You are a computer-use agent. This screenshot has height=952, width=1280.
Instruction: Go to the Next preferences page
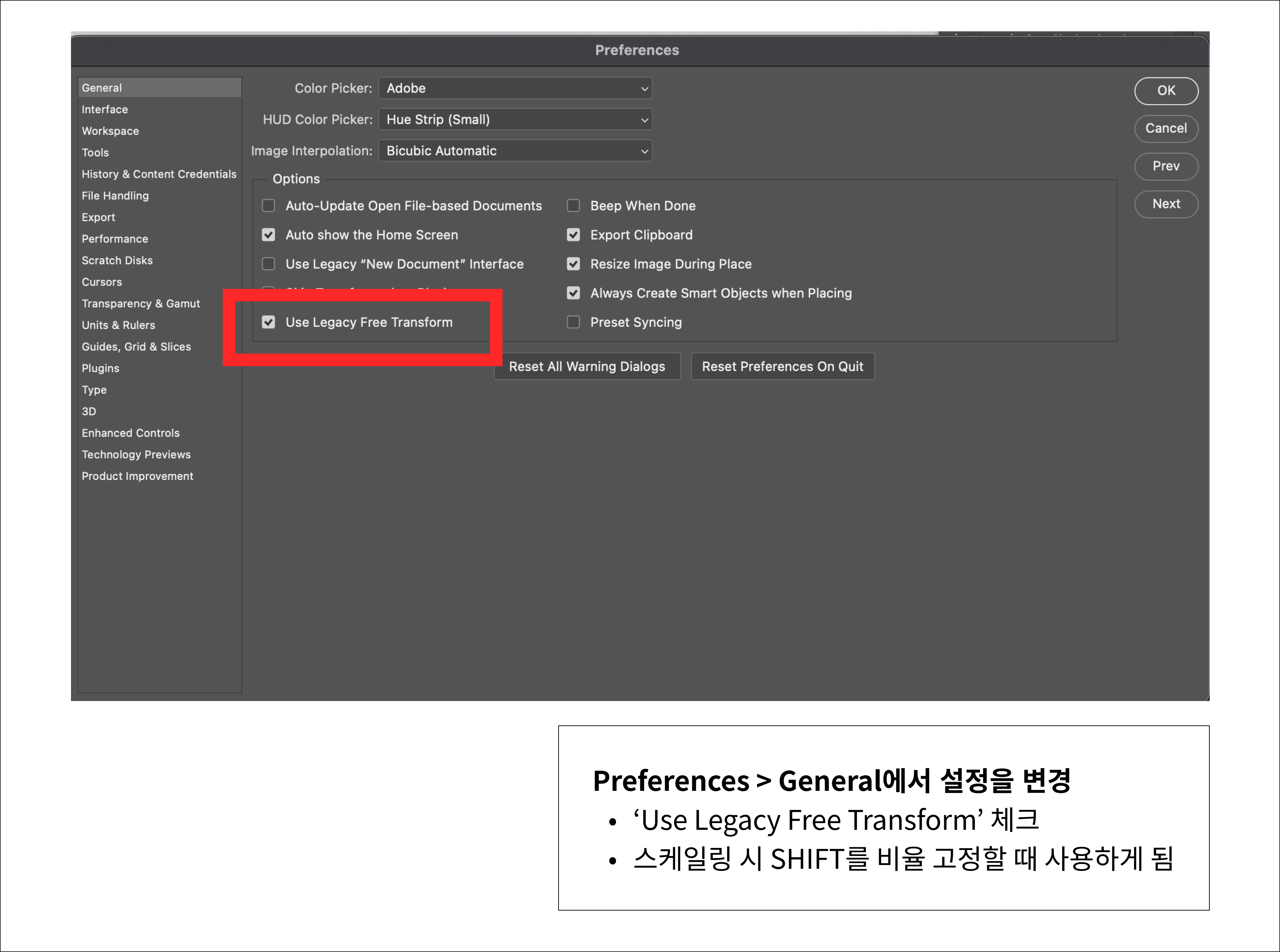click(1166, 204)
